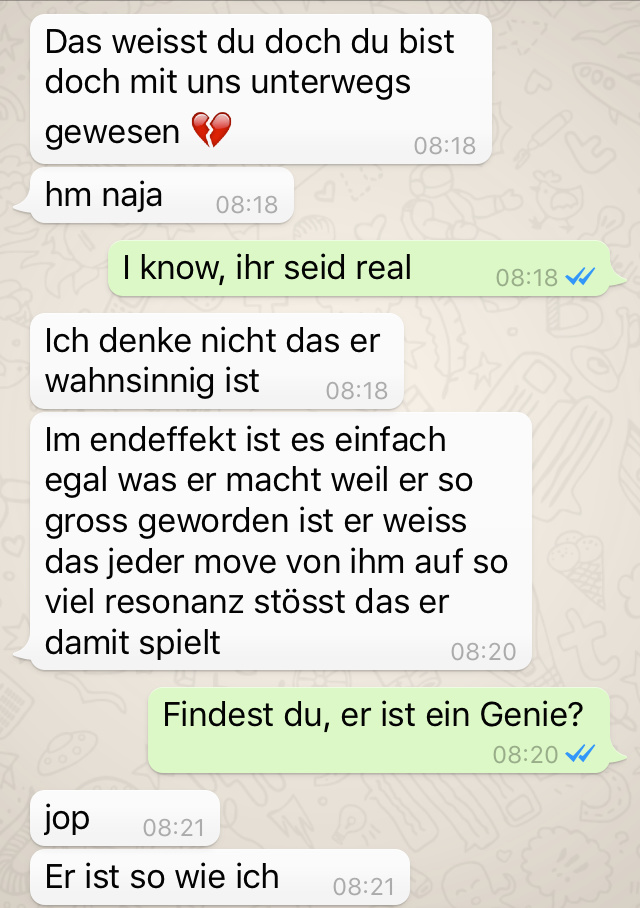
Task: Select the 'Er ist so wie ich' message
Action: tap(220, 878)
